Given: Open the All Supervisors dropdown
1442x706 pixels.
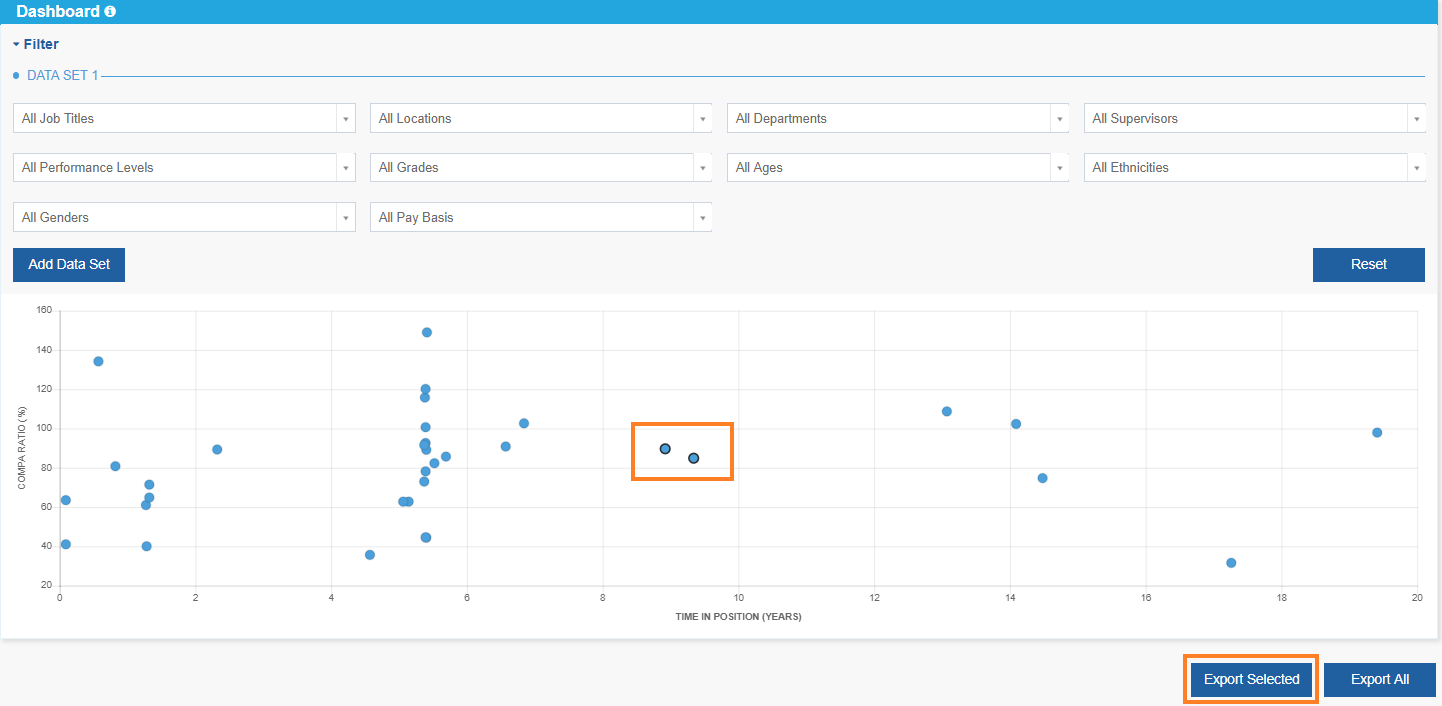Looking at the screenshot, I should tap(1416, 117).
